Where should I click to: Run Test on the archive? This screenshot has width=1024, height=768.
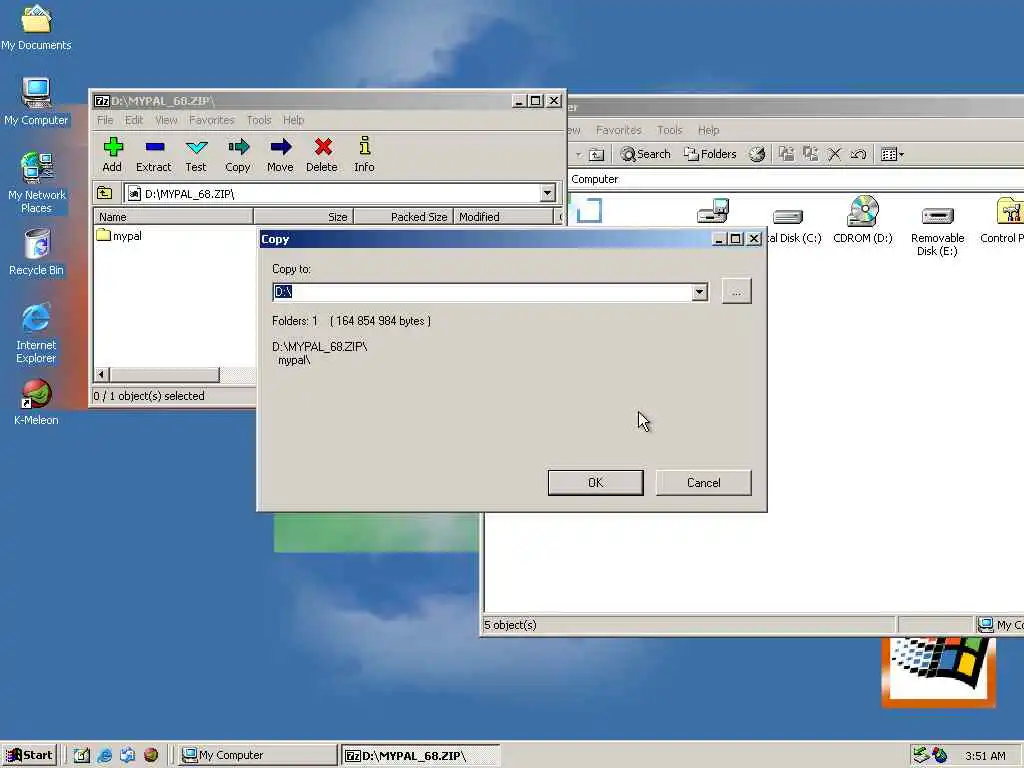(196, 155)
